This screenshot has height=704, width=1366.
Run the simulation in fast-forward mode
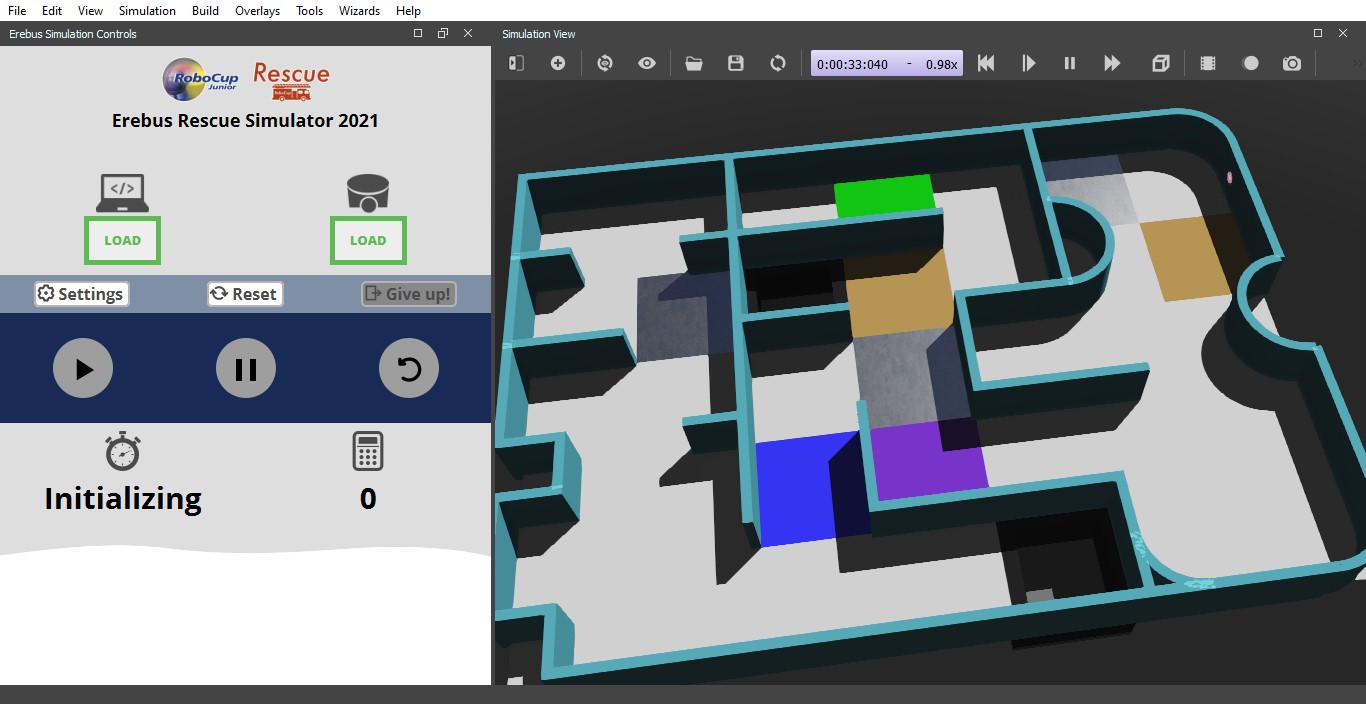tap(1112, 63)
